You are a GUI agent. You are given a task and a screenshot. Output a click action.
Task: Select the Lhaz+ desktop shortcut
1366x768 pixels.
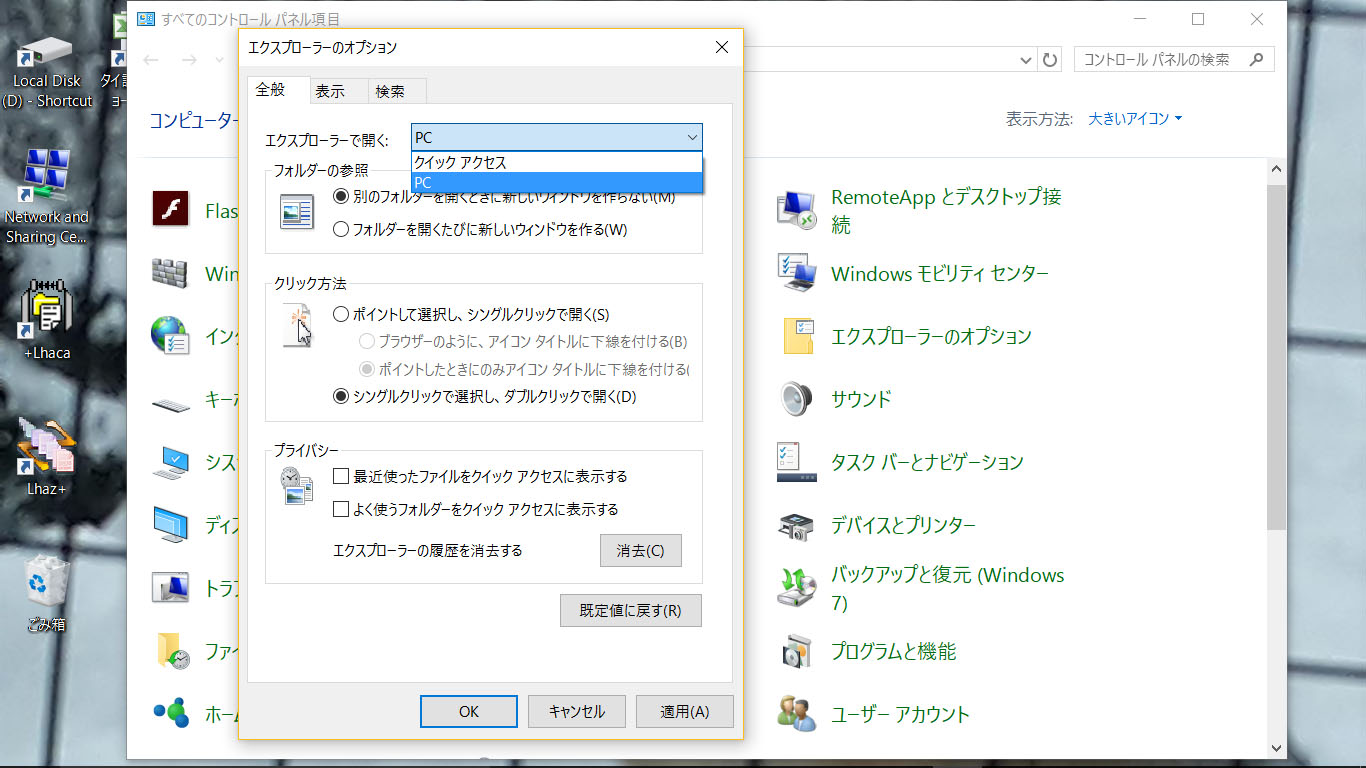coord(46,458)
